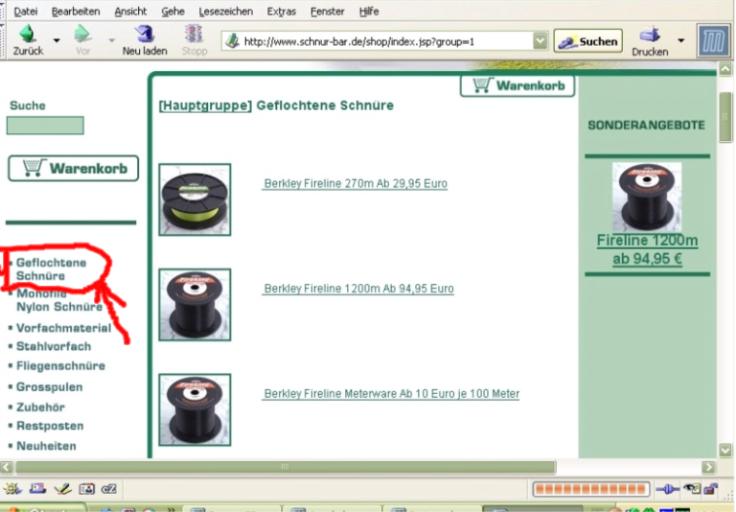
Task: Open the IRC chat component icon
Action: [x=109, y=489]
